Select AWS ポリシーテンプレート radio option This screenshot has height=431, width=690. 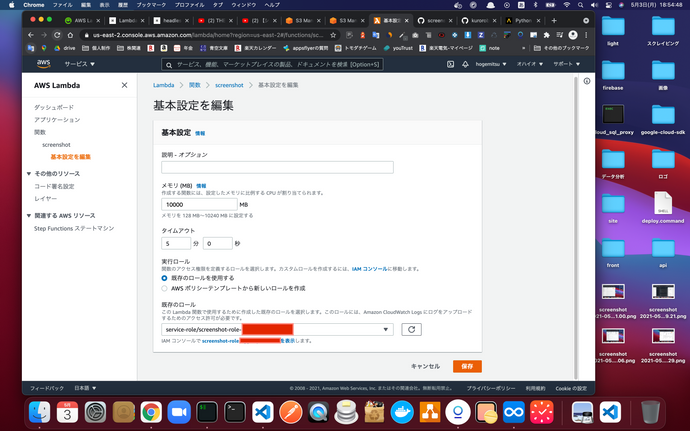tap(164, 288)
